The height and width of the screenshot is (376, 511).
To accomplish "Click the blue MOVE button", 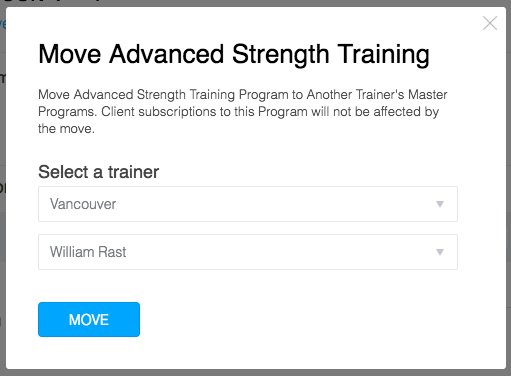I will point(89,319).
